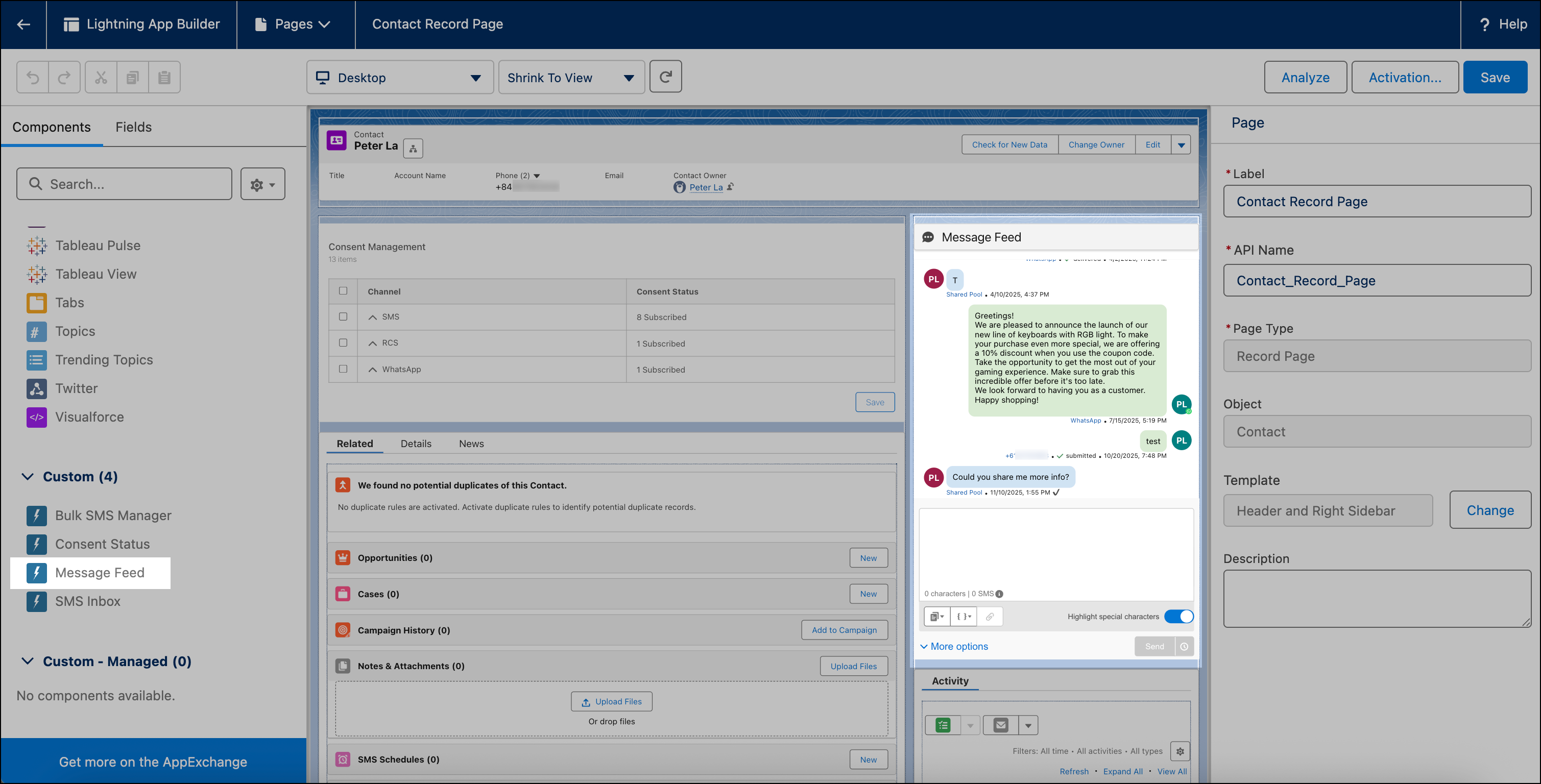This screenshot has height=784, width=1541.
Task: Click the refresh canvas icon
Action: click(x=666, y=77)
